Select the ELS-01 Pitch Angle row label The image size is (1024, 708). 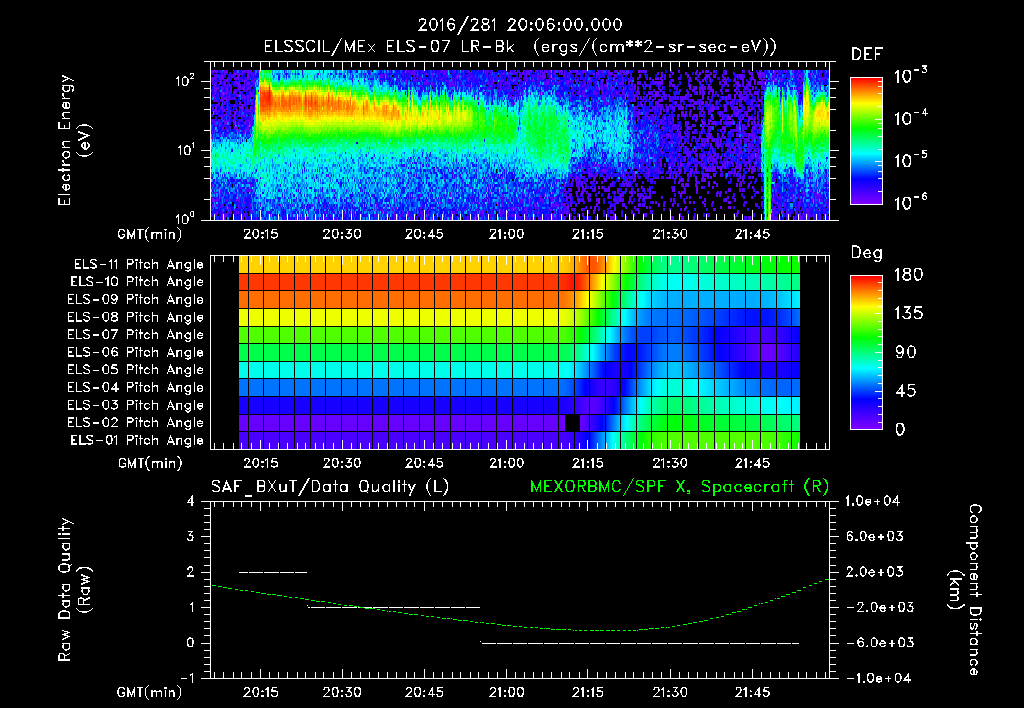137,440
